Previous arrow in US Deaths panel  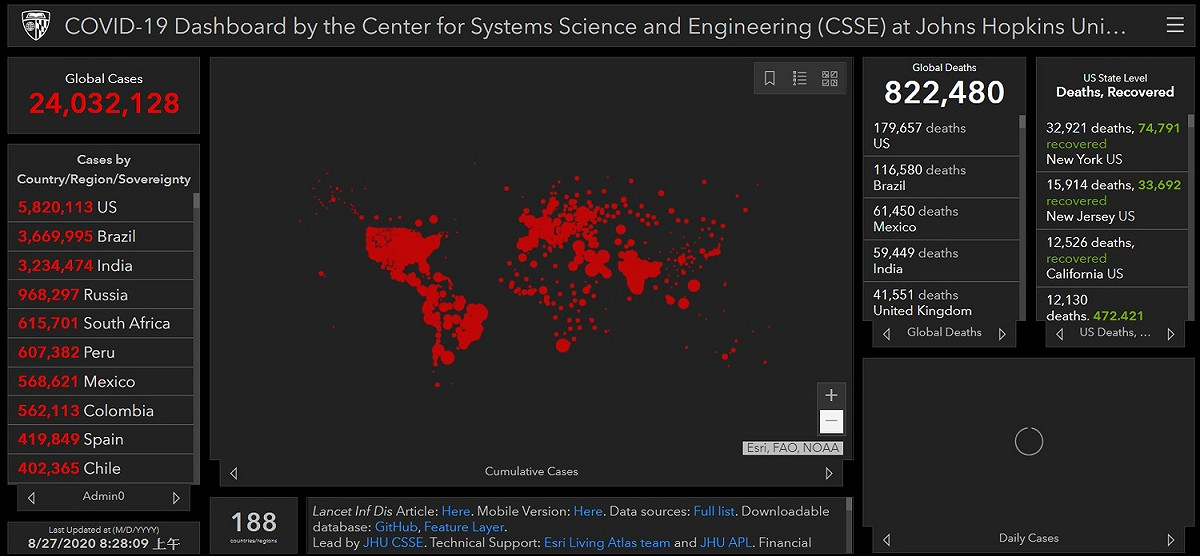point(1059,334)
